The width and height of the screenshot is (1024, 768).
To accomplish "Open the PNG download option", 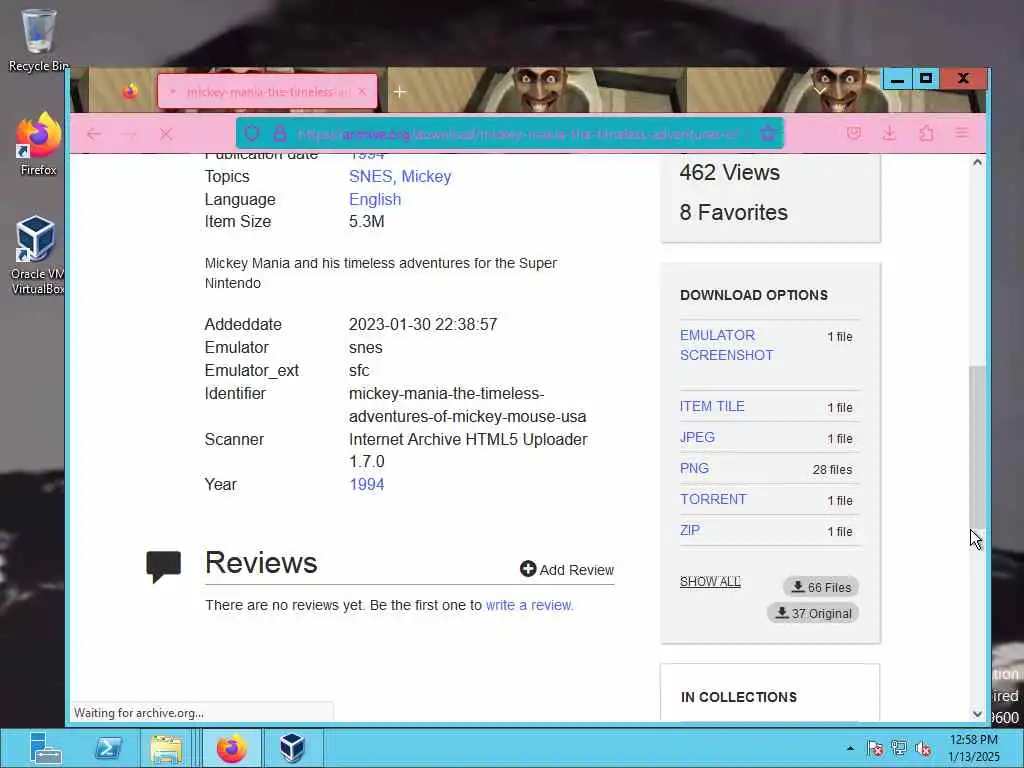I will (694, 468).
